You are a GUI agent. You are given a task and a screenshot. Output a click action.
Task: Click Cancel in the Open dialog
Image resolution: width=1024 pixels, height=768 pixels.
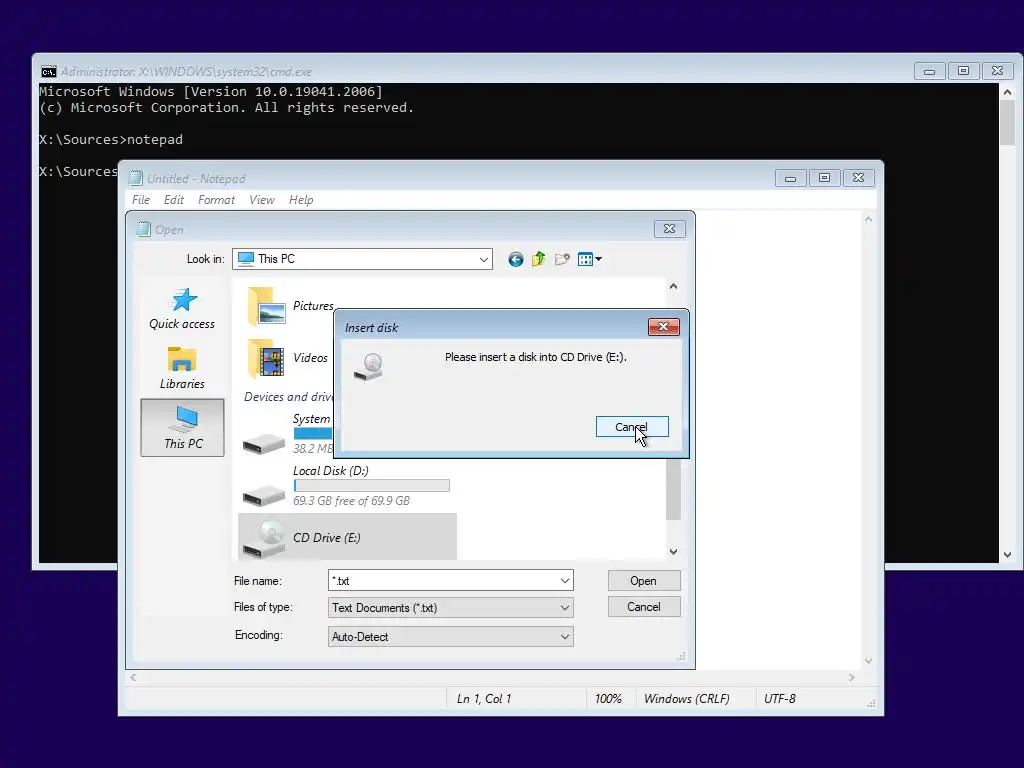644,607
